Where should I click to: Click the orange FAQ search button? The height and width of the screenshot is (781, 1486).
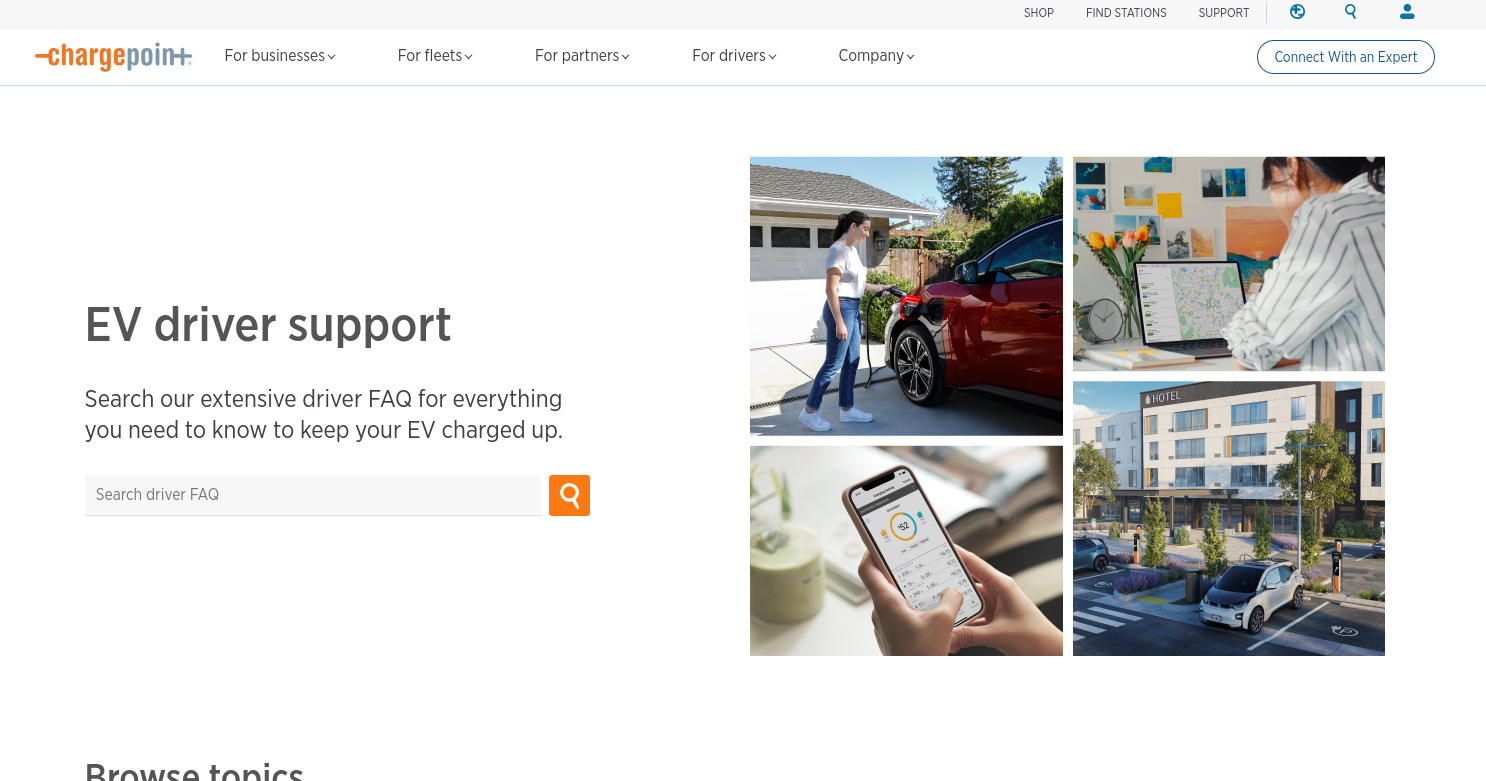click(569, 495)
